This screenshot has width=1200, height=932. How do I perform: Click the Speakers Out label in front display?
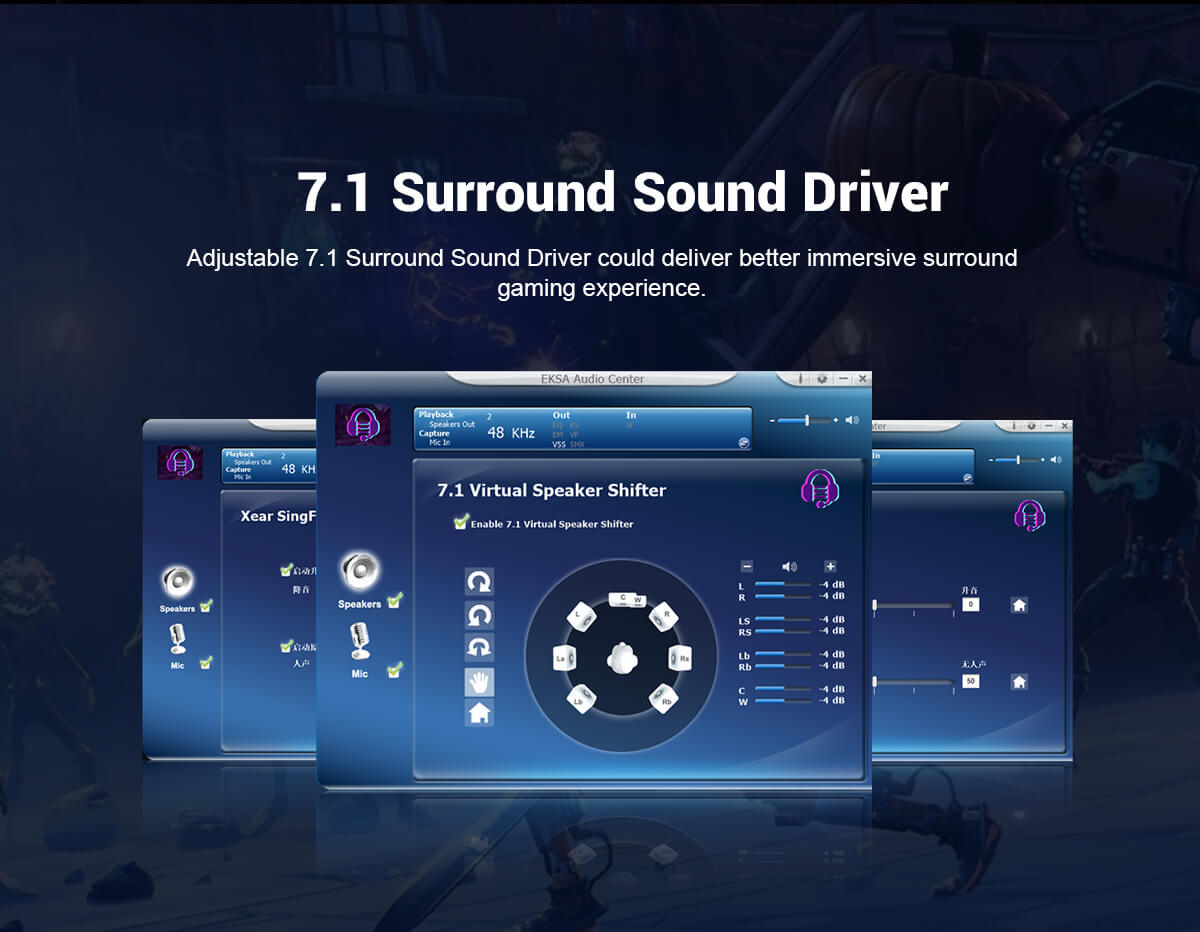(x=452, y=424)
